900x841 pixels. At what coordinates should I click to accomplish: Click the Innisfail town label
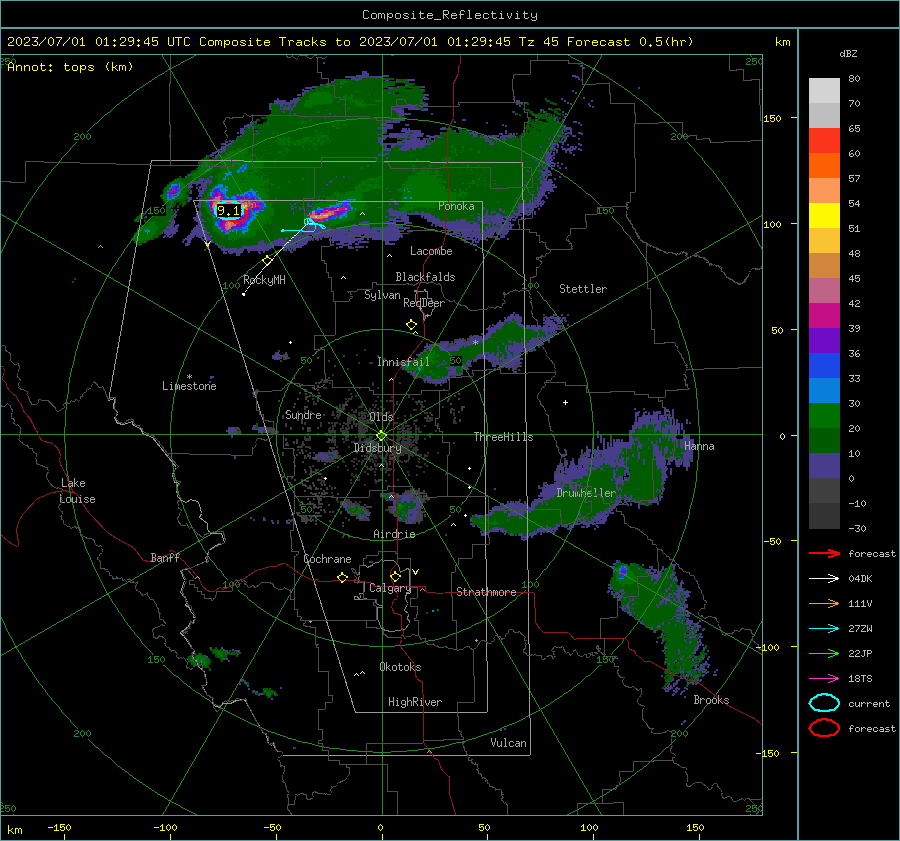click(403, 362)
